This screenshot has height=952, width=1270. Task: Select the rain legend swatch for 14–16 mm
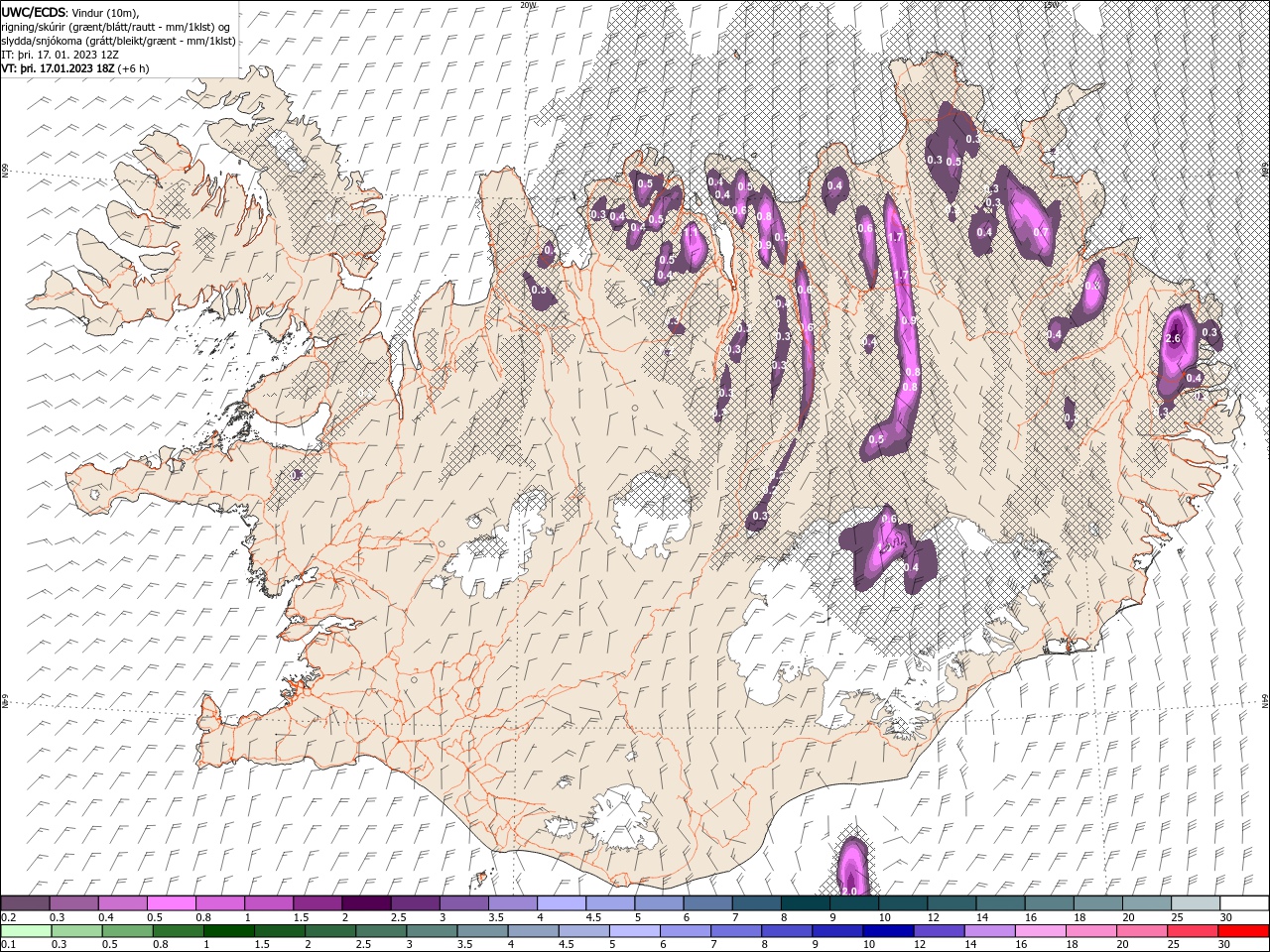[988, 931]
